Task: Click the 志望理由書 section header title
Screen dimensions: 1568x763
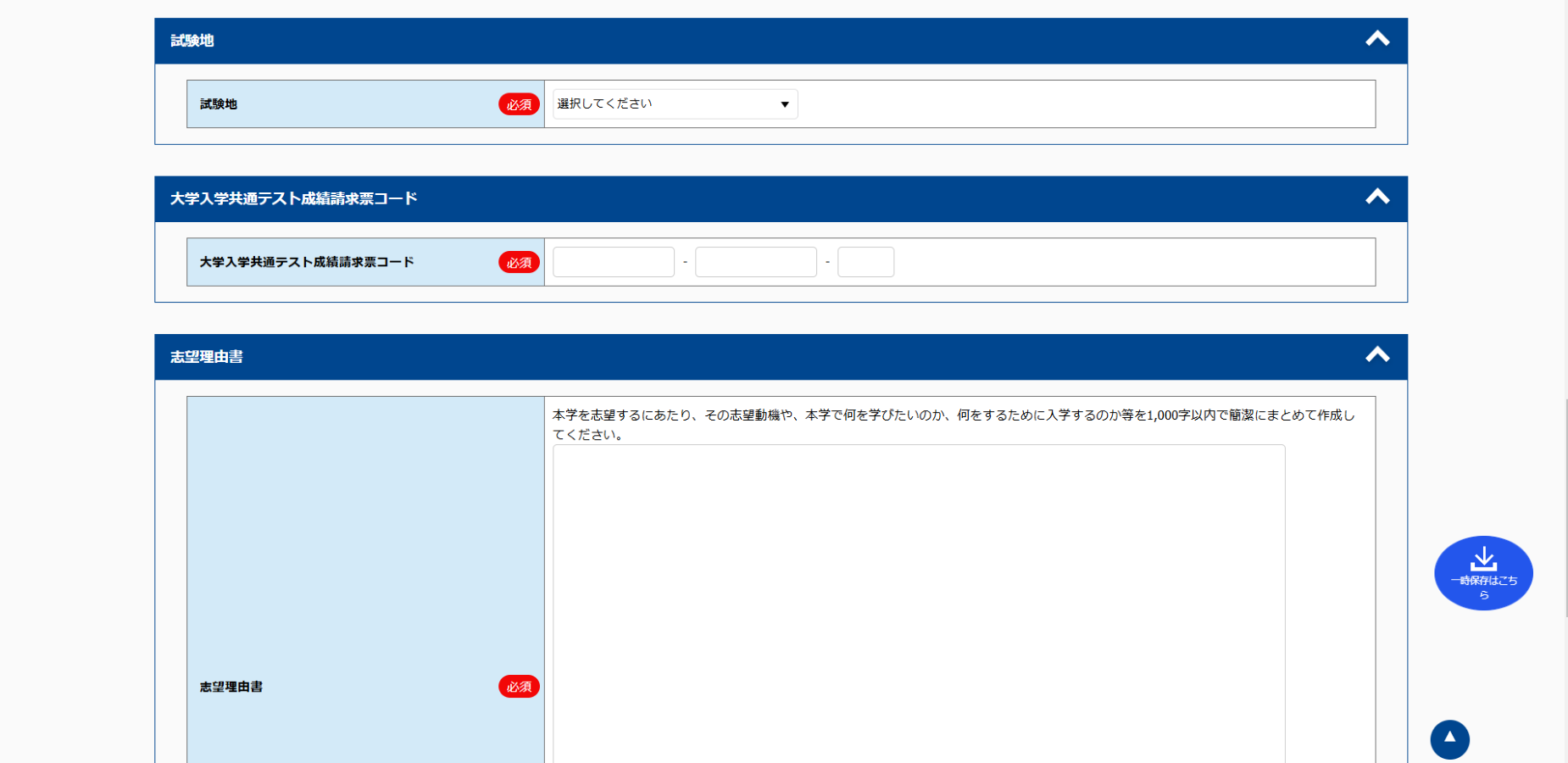Action: [207, 357]
